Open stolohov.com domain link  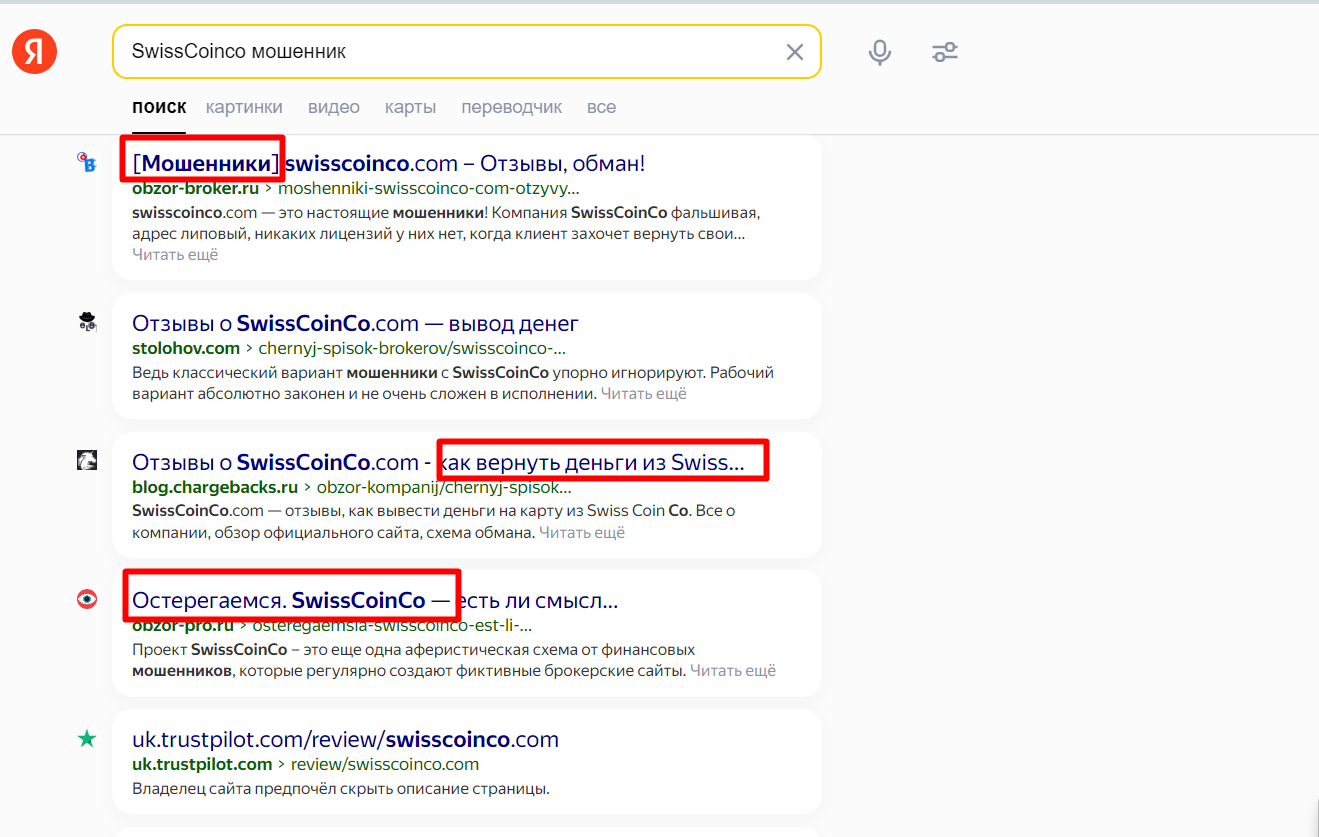pos(186,348)
